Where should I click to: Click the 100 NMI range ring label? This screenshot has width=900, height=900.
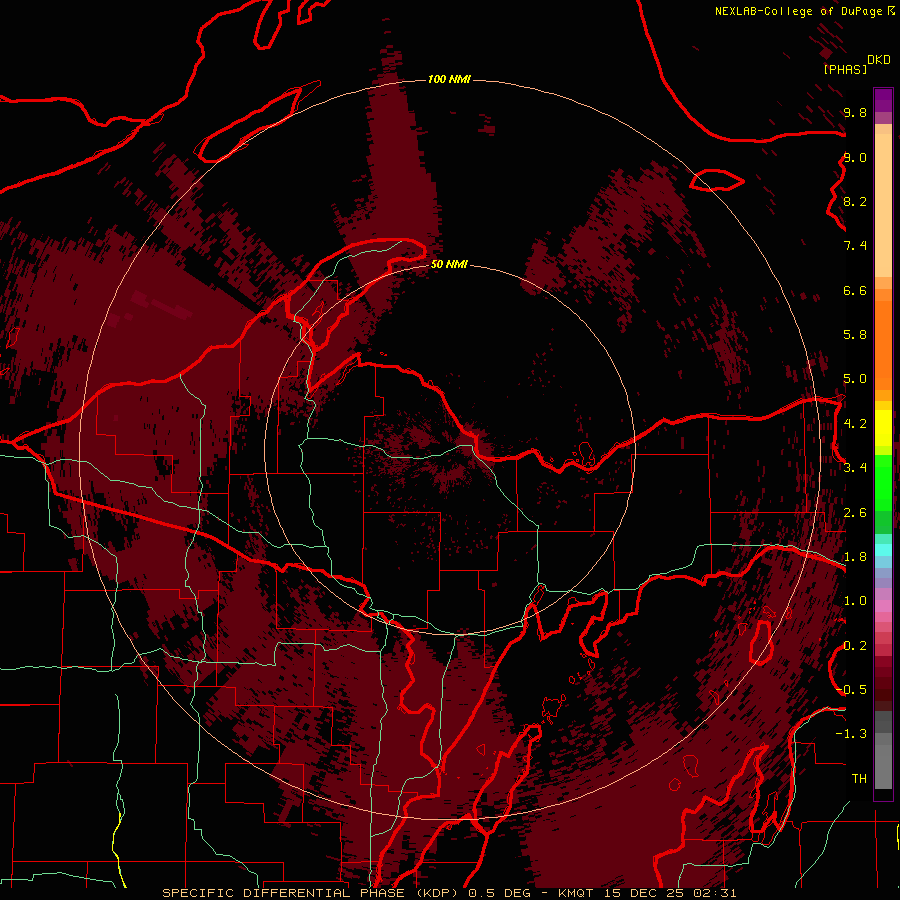[x=449, y=79]
